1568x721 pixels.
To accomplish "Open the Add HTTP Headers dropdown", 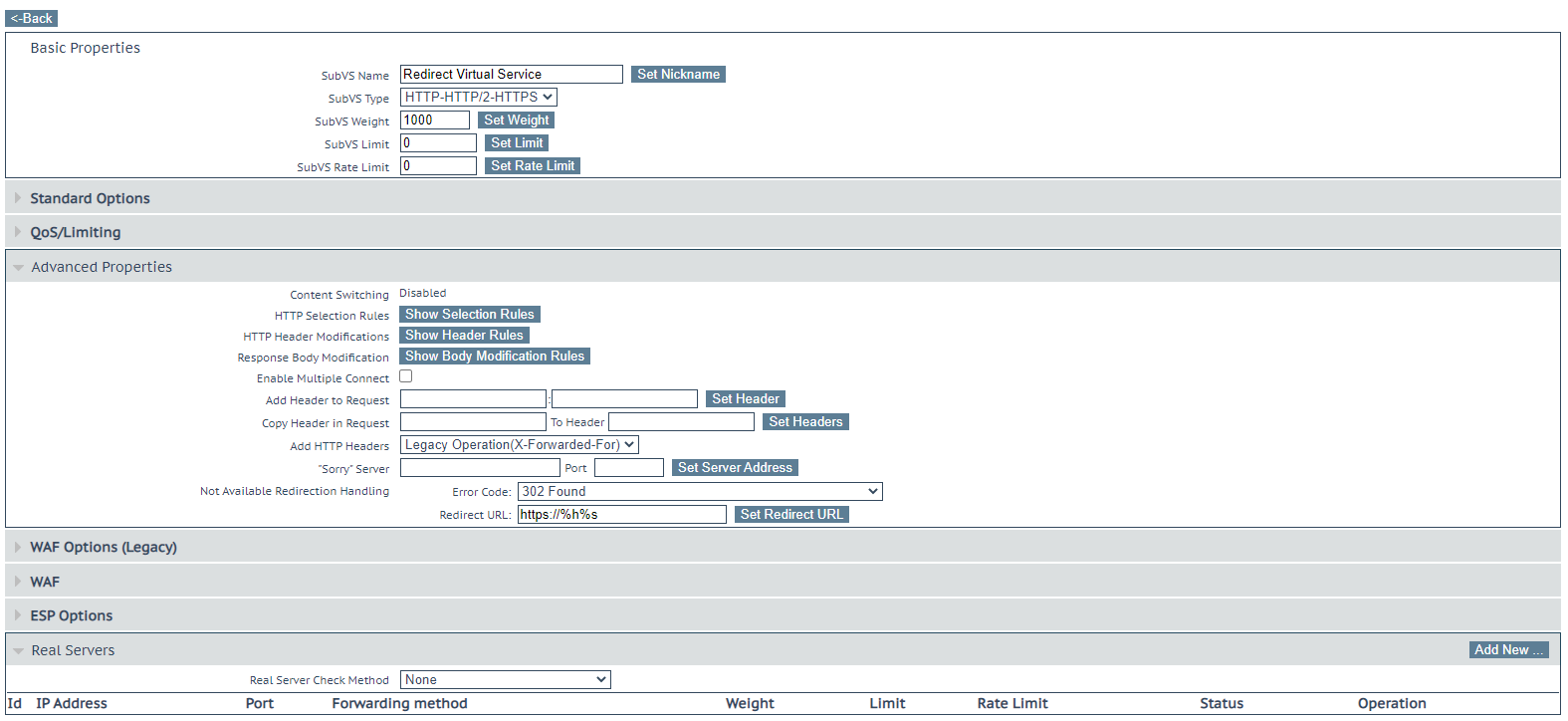I will [x=520, y=445].
